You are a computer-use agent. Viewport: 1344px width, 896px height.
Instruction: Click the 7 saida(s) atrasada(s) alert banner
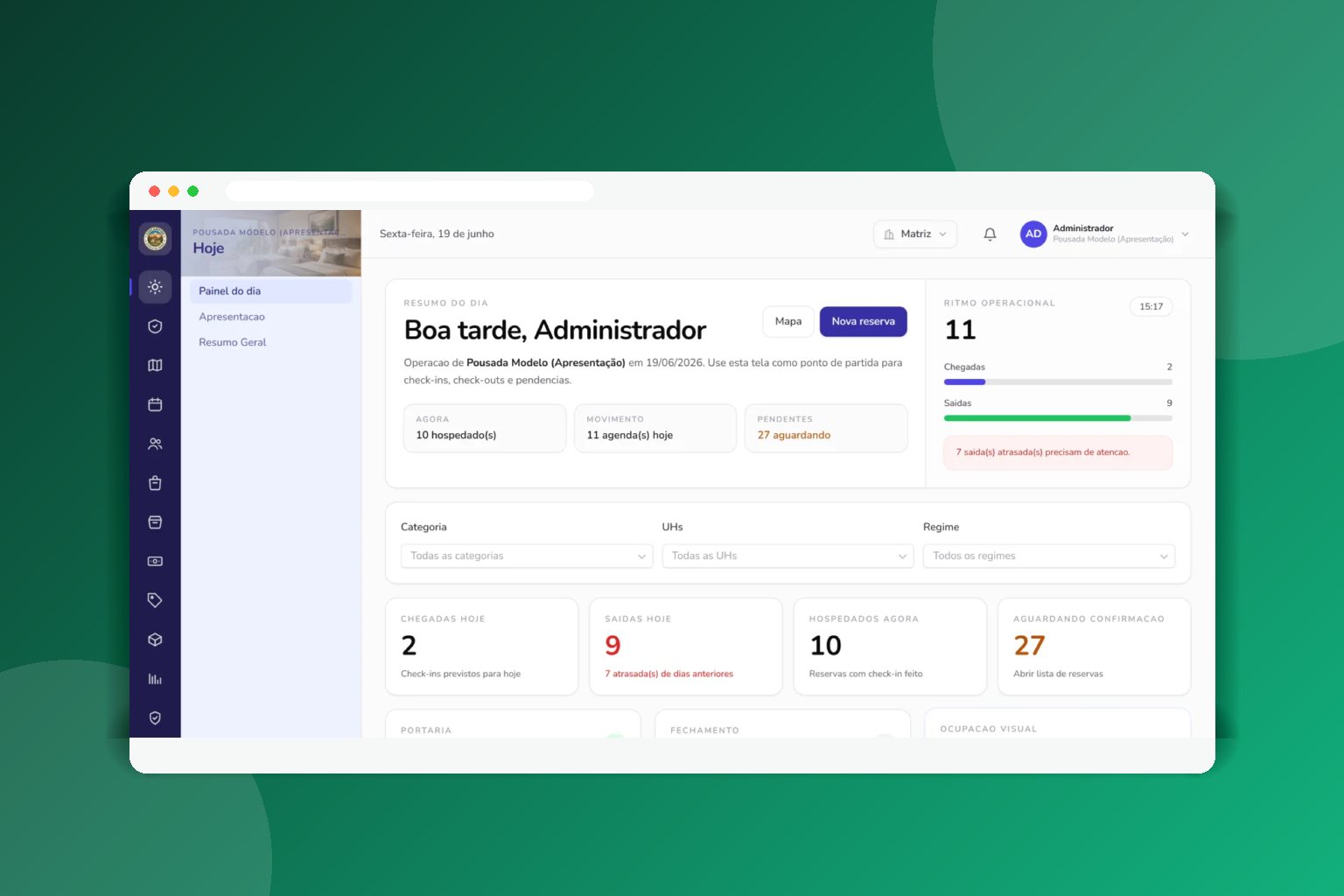[x=1058, y=452]
